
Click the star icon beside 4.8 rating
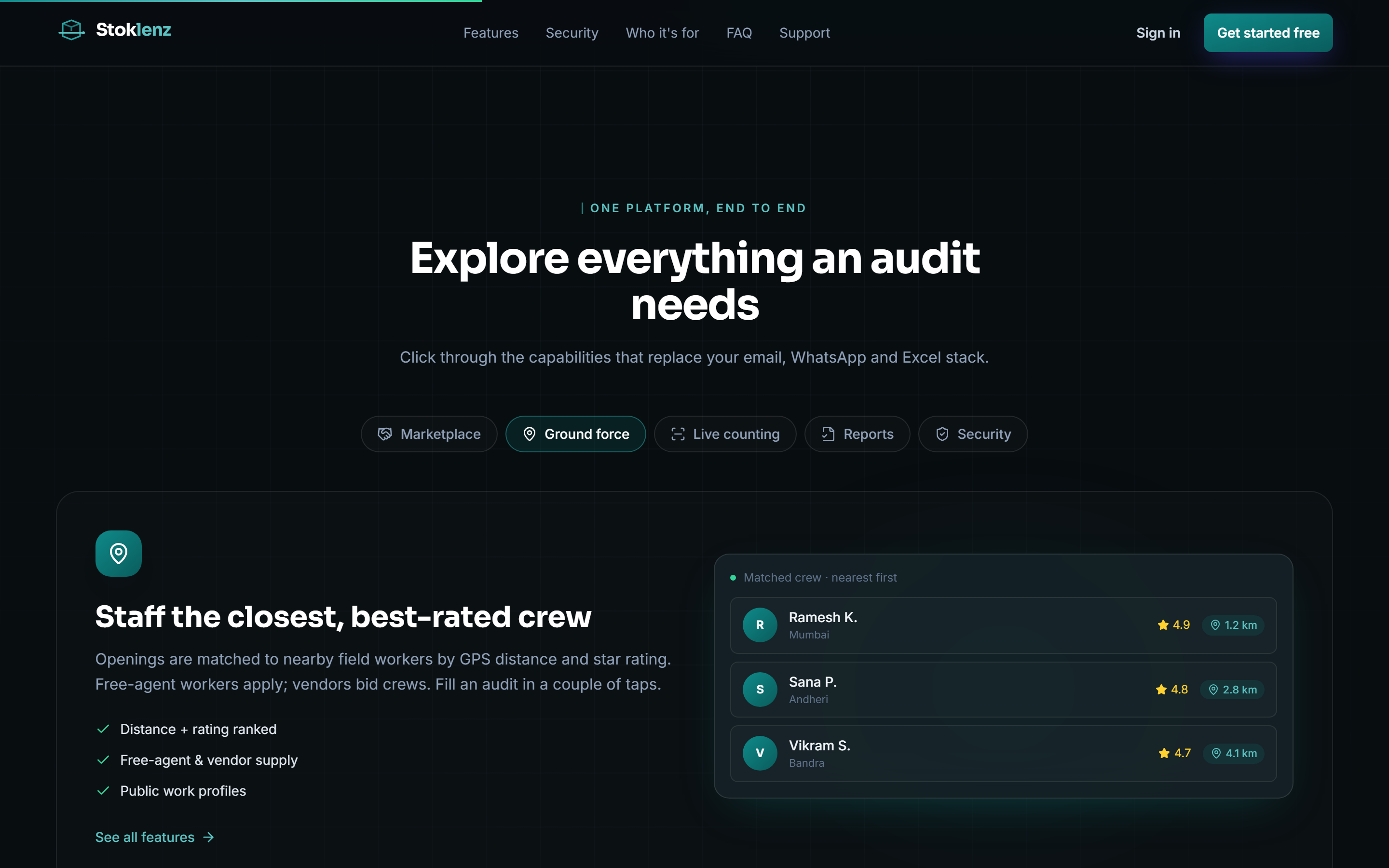(1161, 690)
